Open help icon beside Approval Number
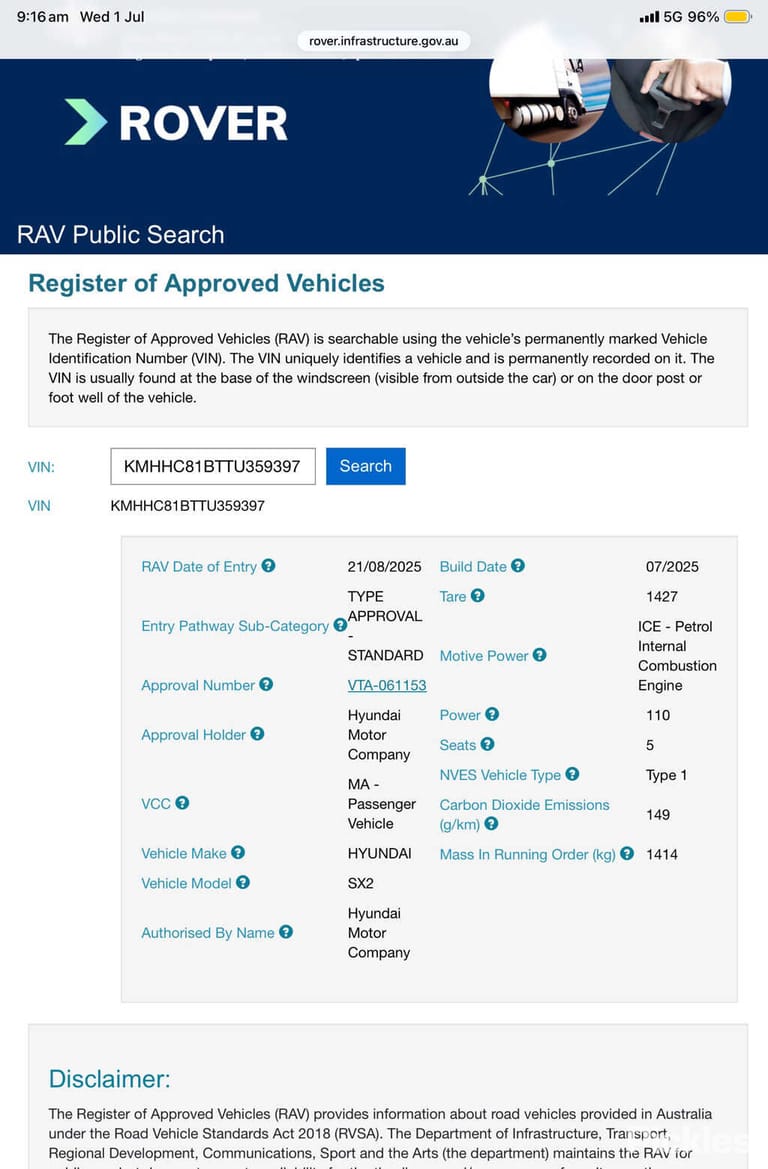The width and height of the screenshot is (768, 1169). [x=266, y=684]
